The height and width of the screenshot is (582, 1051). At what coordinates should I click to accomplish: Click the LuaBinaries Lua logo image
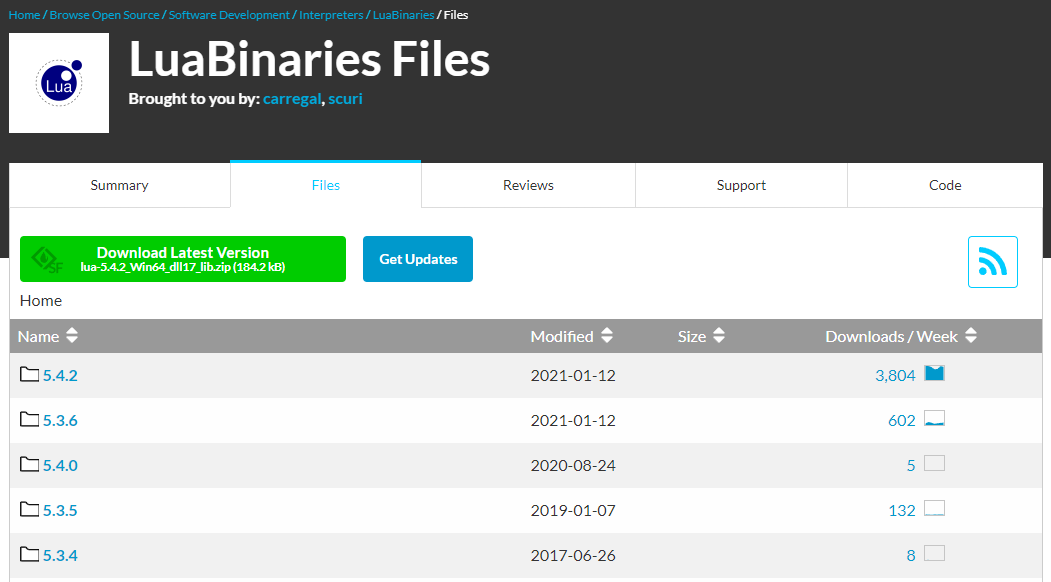(x=59, y=83)
